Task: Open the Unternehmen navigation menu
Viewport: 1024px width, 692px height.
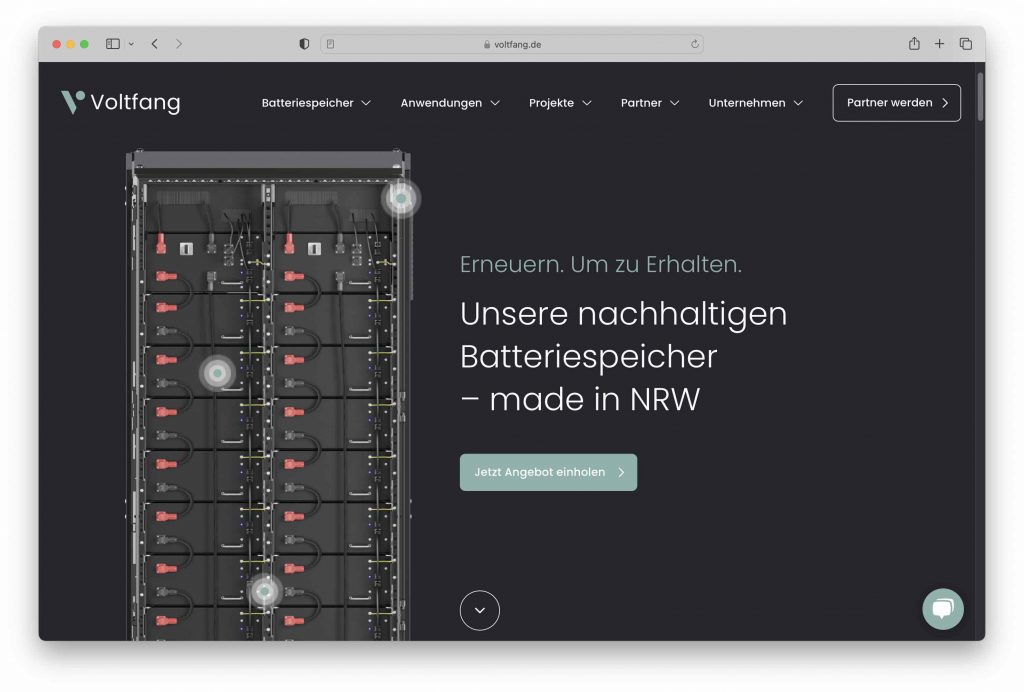Action: 755,103
